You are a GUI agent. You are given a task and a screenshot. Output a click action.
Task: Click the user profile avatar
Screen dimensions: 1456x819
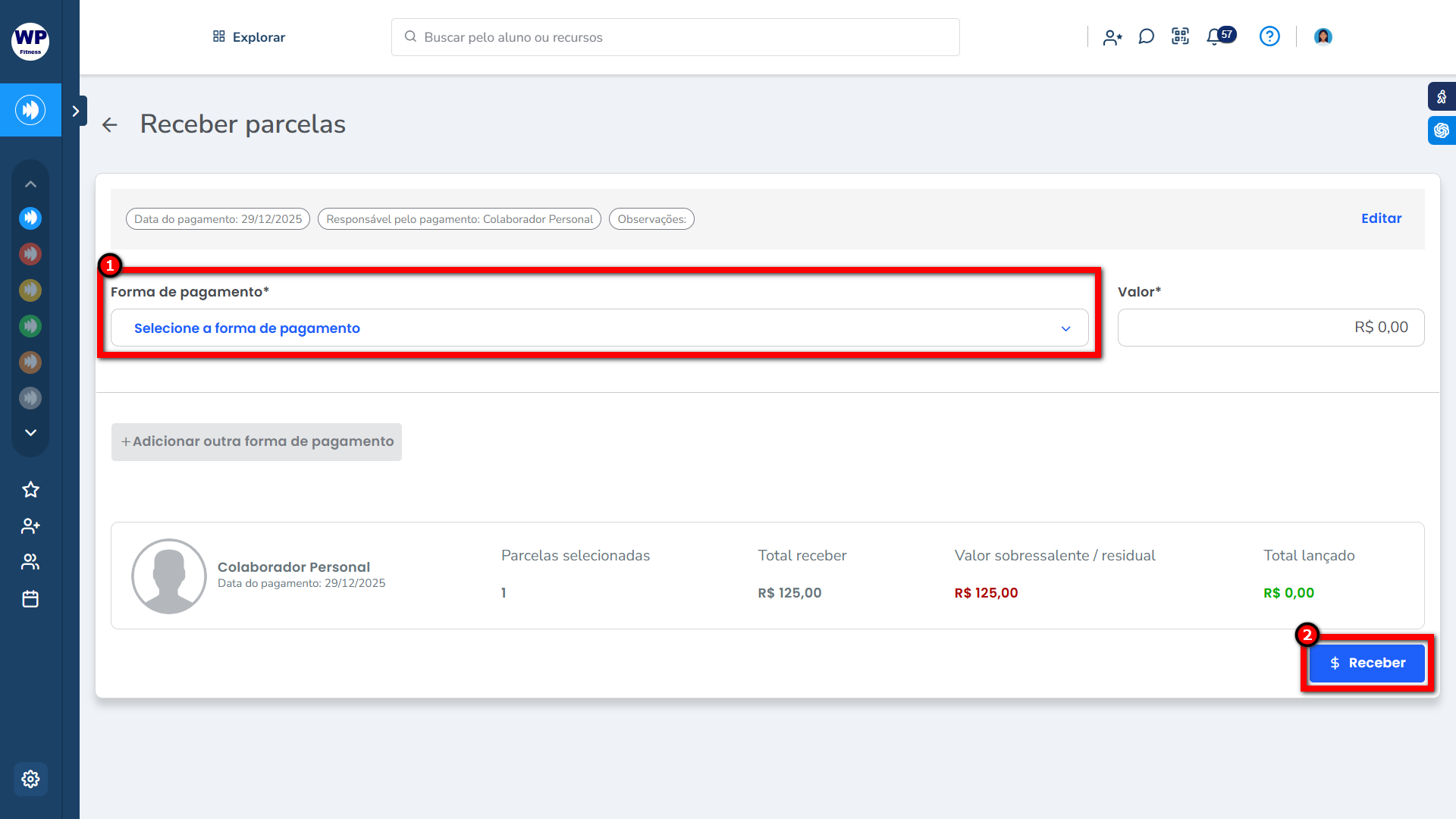pyautogui.click(x=1323, y=36)
